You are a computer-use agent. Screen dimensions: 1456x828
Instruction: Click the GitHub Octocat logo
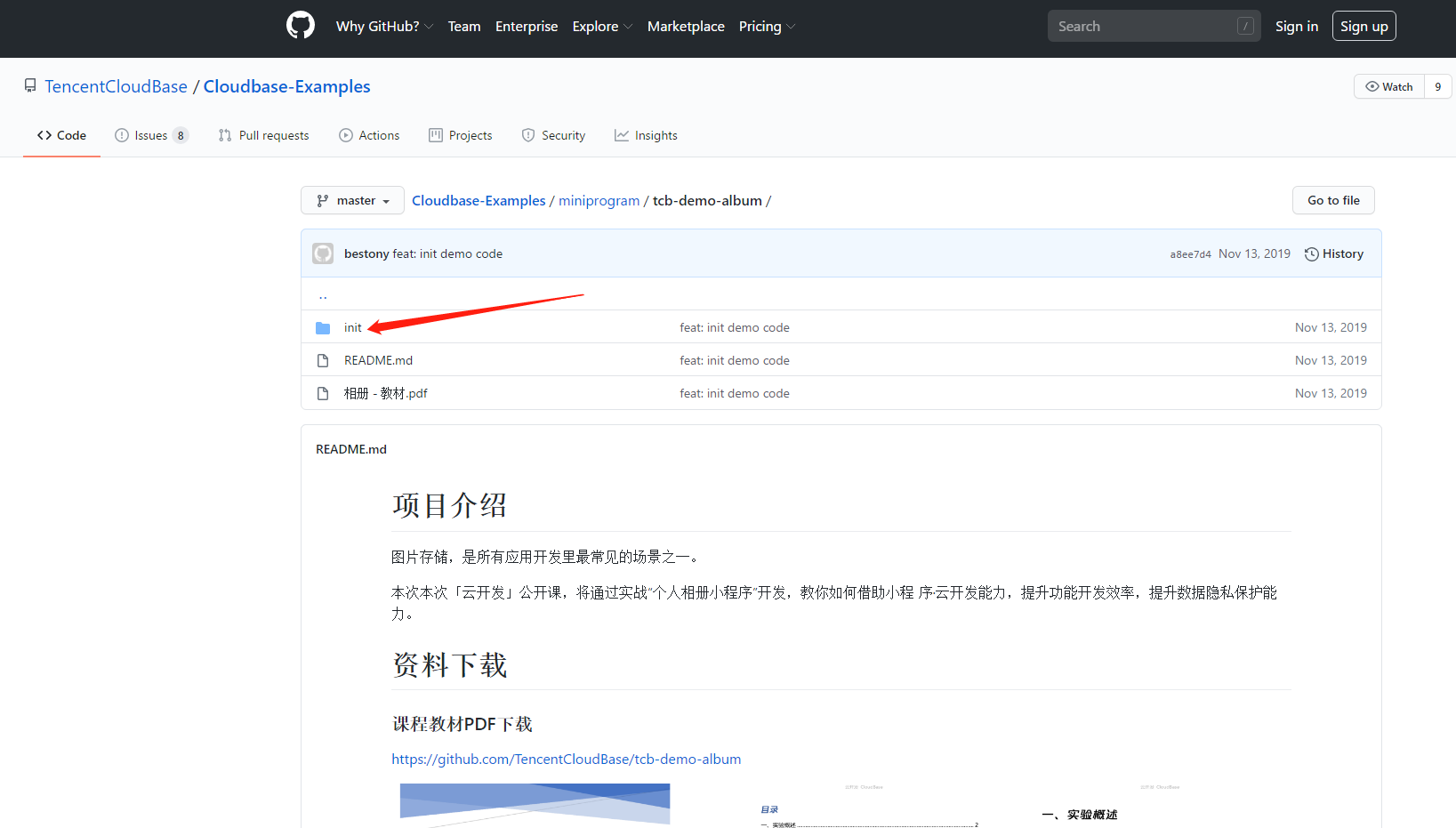pyautogui.click(x=301, y=26)
